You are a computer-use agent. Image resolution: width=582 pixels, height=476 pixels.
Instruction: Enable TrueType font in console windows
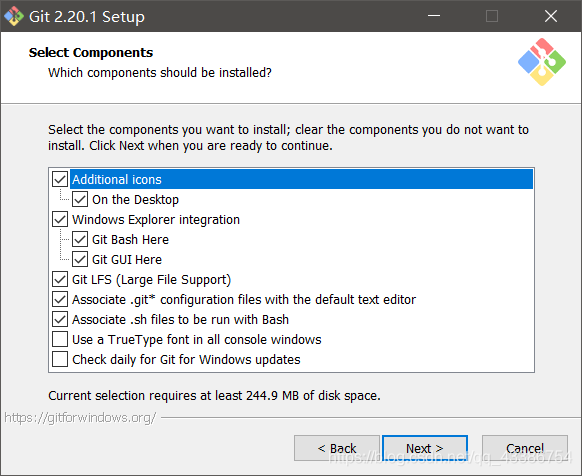pyautogui.click(x=60, y=340)
